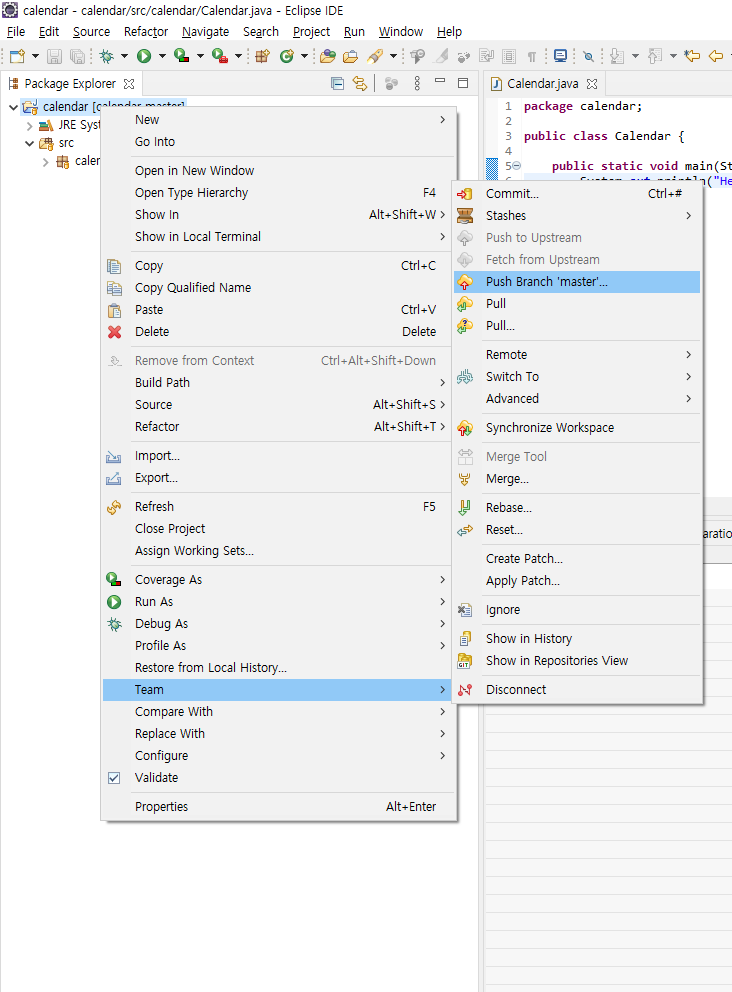Open the Navigate menu
The height and width of the screenshot is (992, 732).
click(x=206, y=32)
